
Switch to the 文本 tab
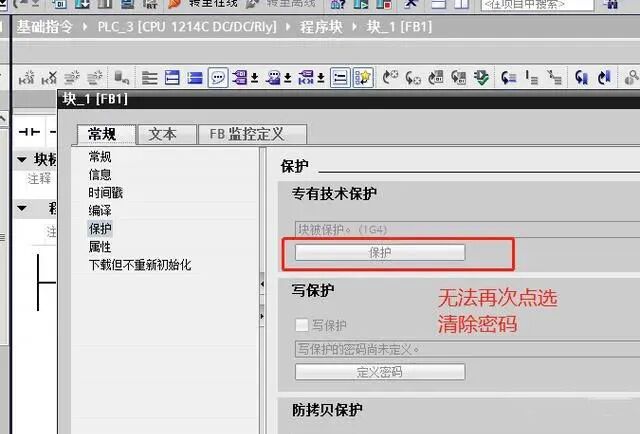click(x=167, y=134)
